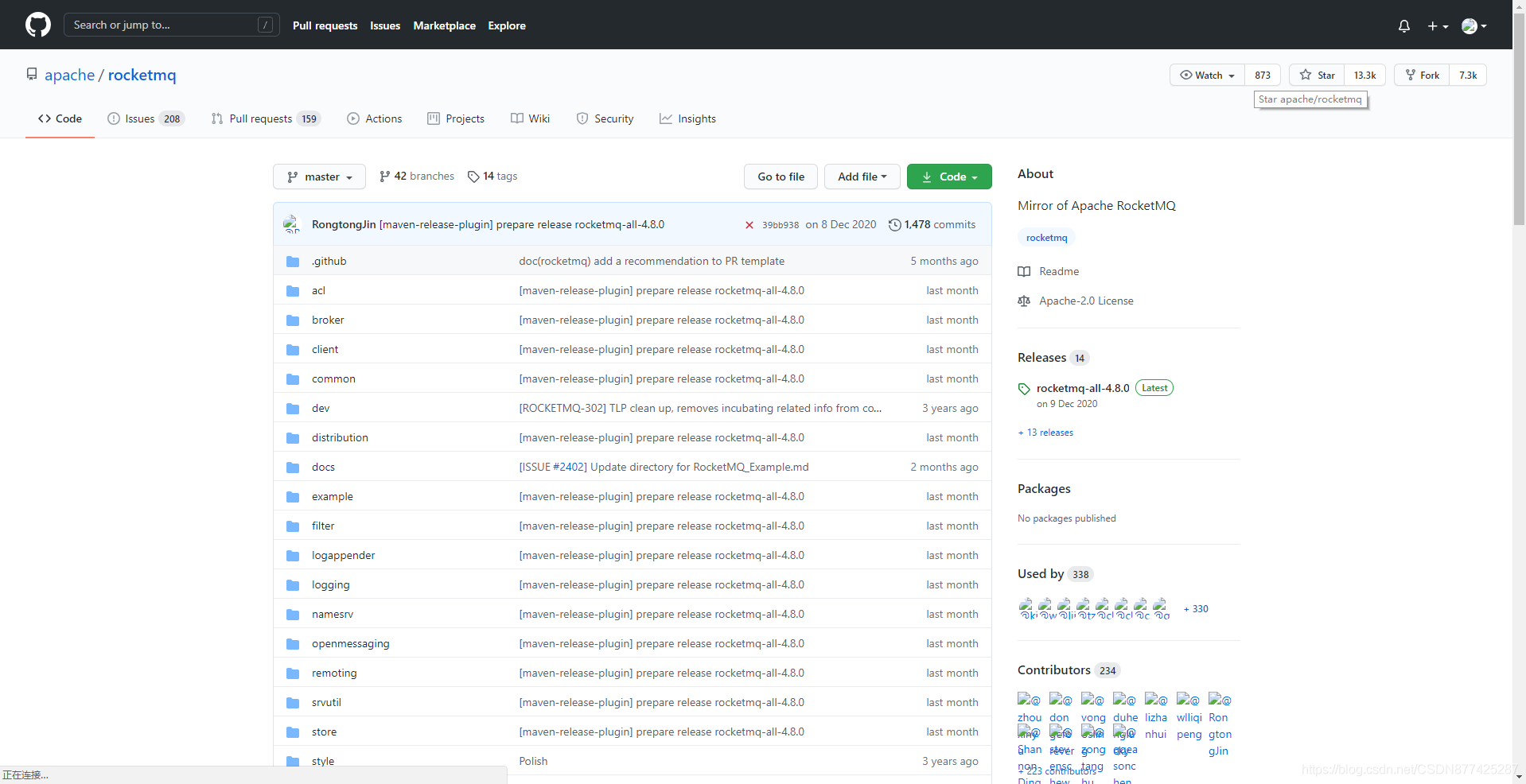Viewport: 1526px width, 784px height.
Task: Switch to the Issues tab
Action: pyautogui.click(x=146, y=118)
